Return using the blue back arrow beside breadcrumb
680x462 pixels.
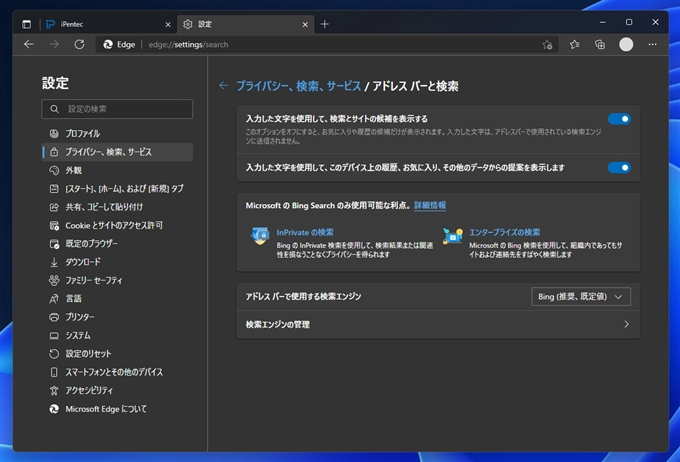[224, 86]
